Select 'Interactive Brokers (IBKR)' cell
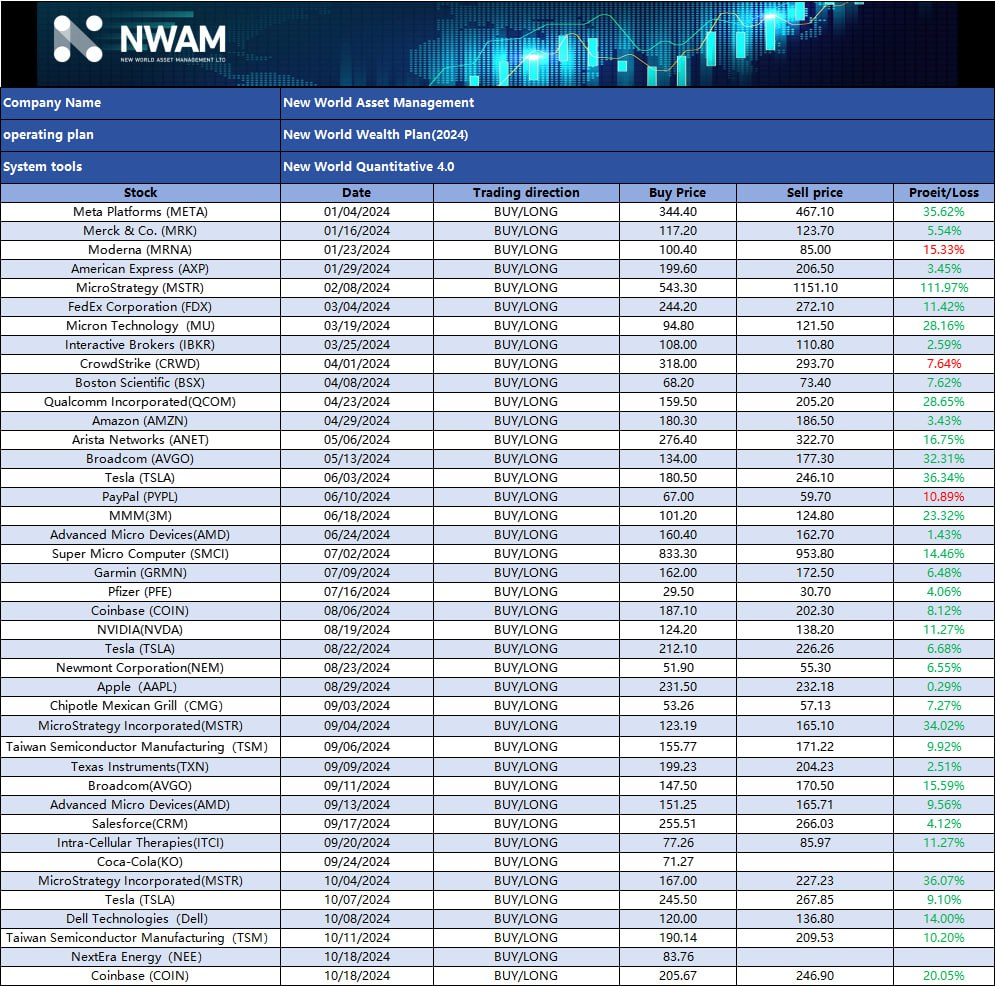 click(140, 345)
